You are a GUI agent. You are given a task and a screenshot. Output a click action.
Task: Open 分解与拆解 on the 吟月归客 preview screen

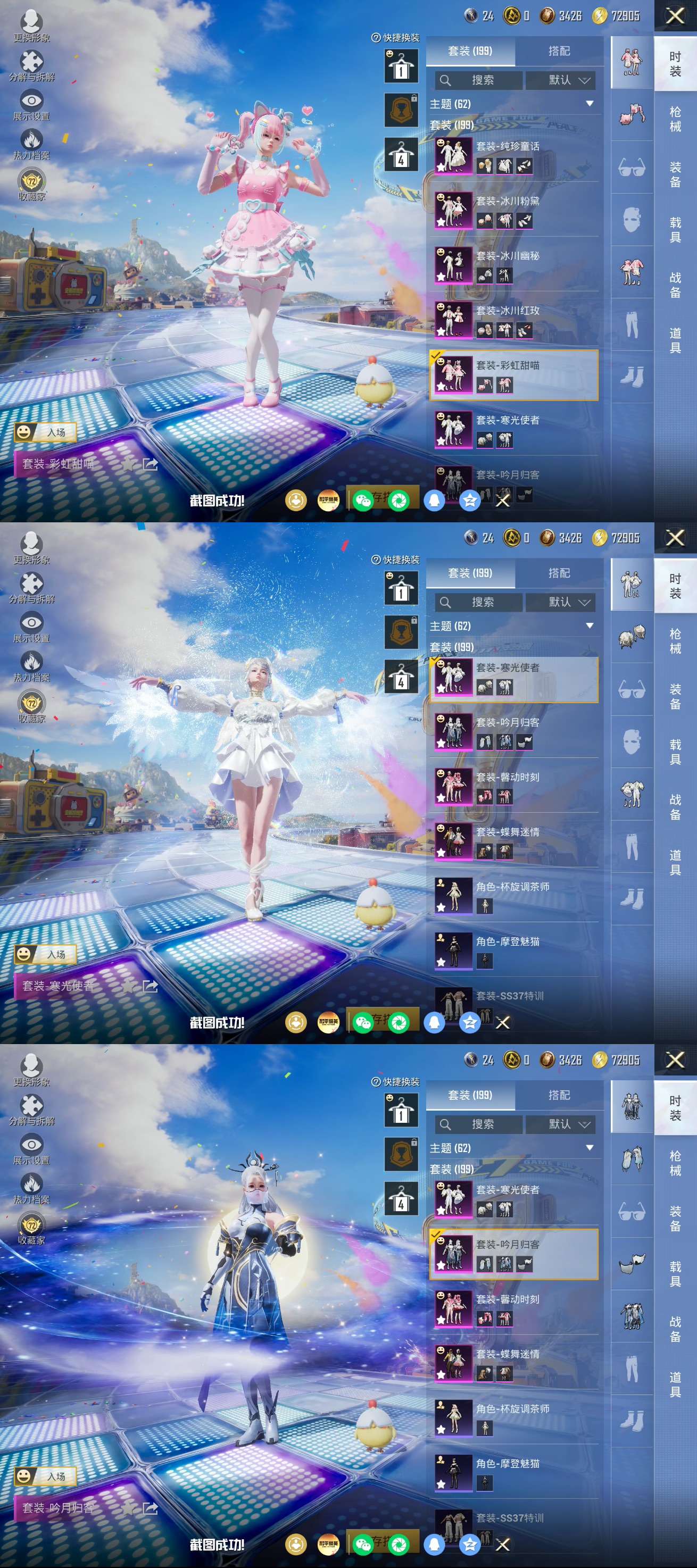click(x=31, y=1110)
